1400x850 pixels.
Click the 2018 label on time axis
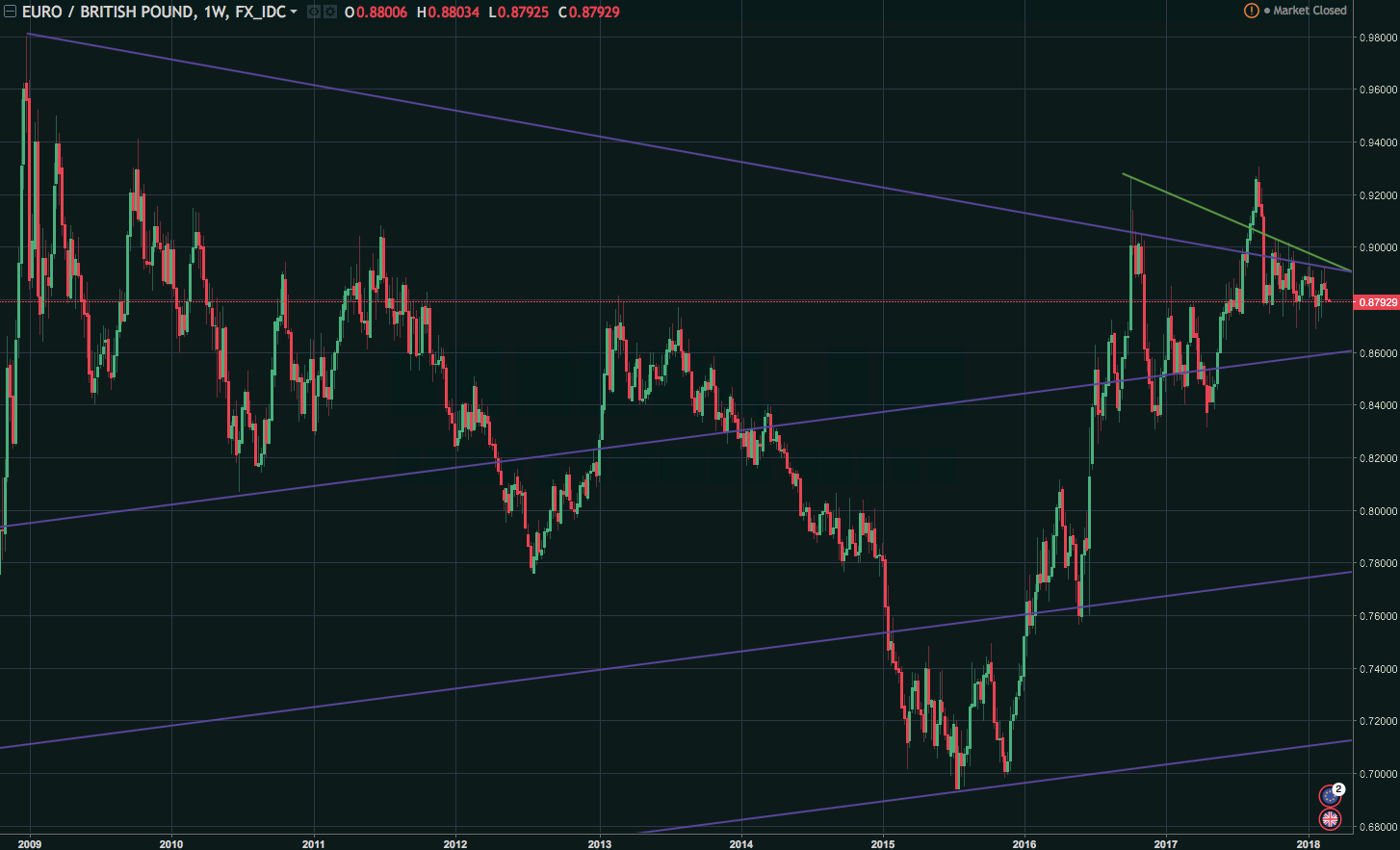coord(1308,843)
